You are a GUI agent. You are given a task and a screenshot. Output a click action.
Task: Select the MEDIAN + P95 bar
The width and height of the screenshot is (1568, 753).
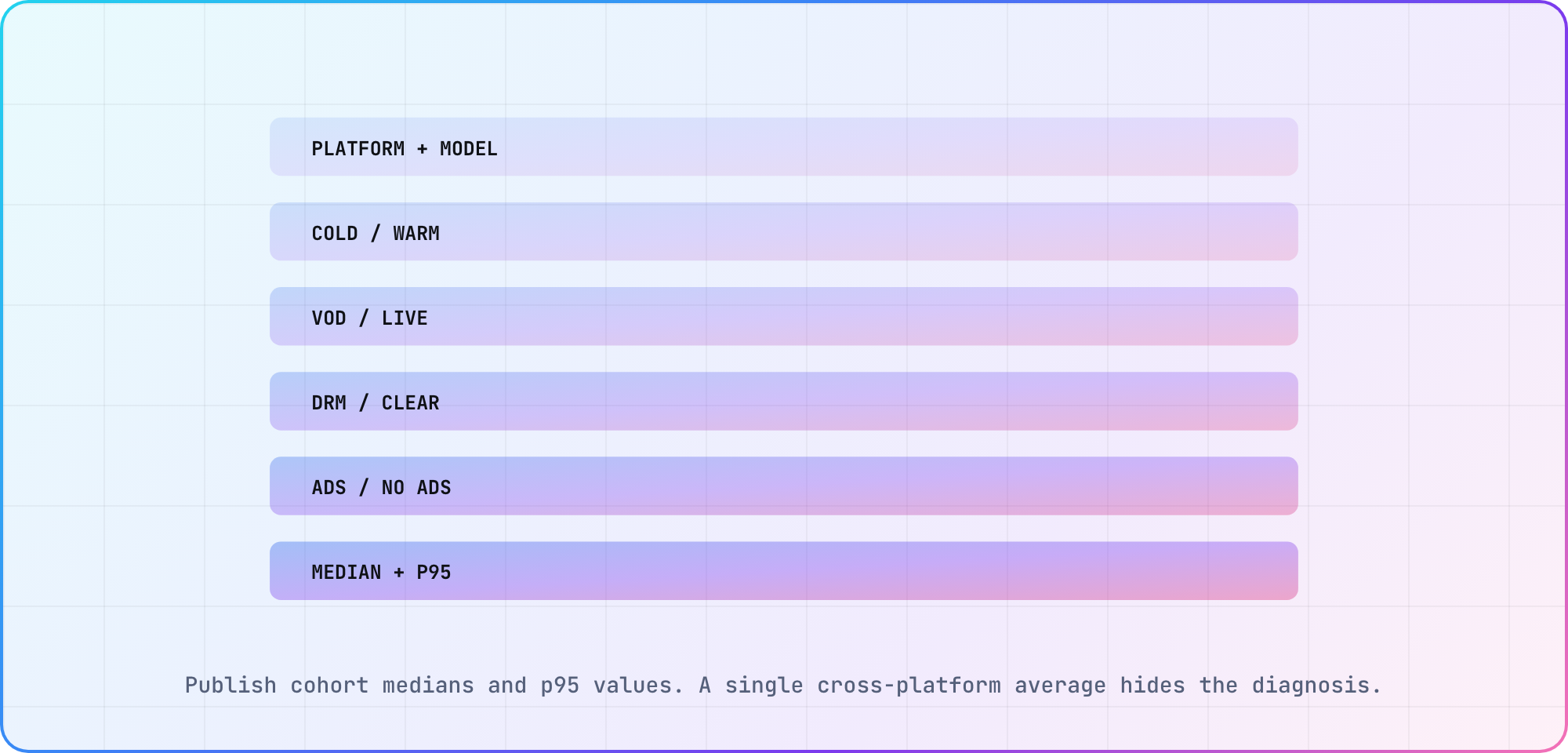click(x=784, y=570)
